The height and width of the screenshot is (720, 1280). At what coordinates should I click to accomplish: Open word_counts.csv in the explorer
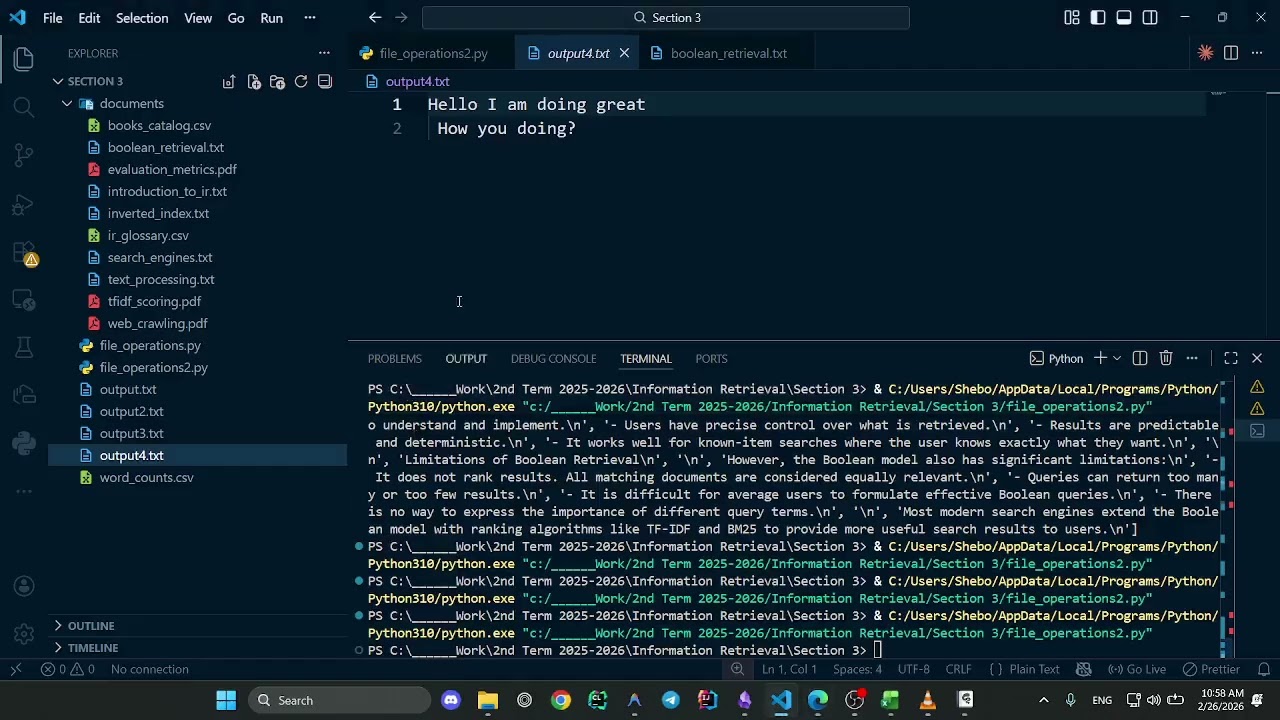tap(146, 478)
